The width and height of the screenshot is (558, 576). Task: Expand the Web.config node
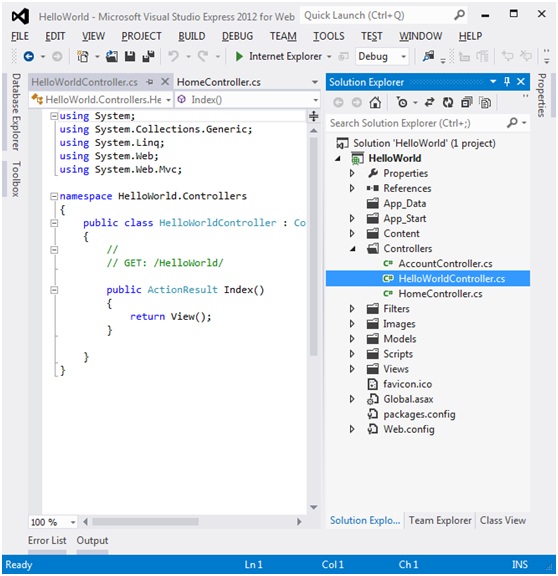tap(352, 429)
